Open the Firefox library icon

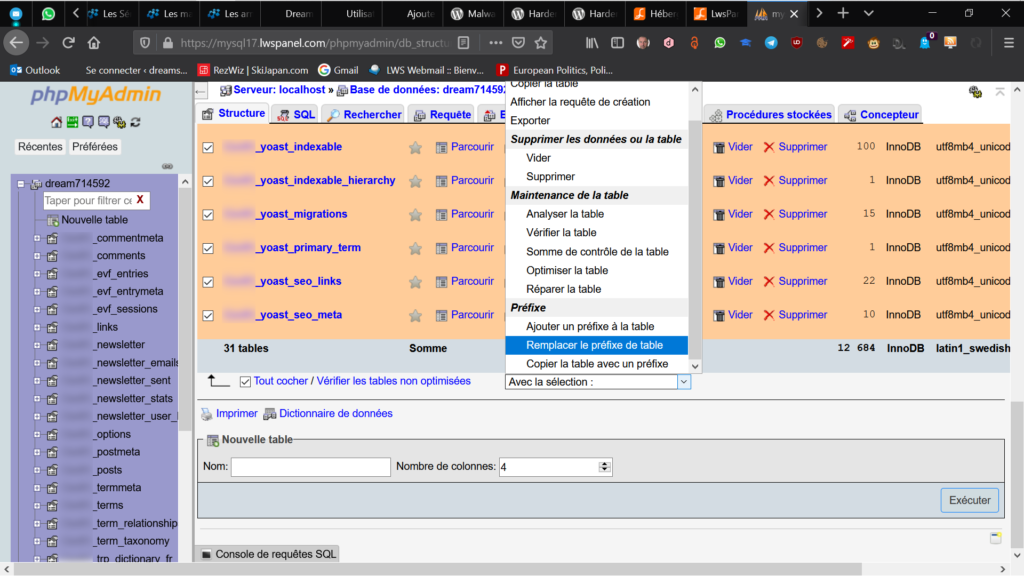(592, 43)
